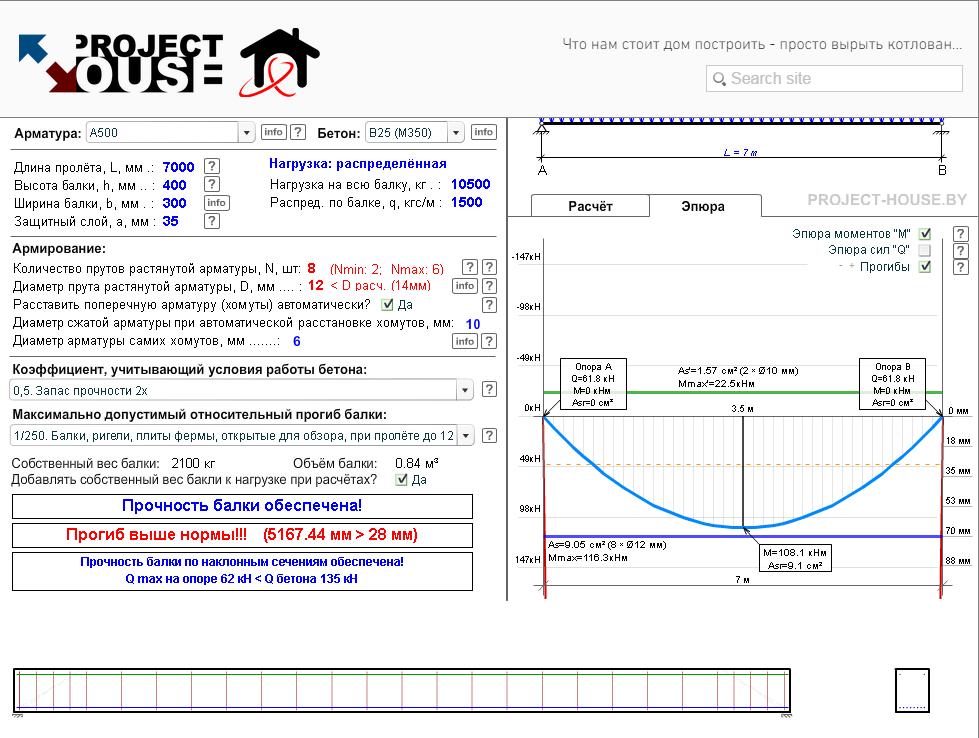
Task: Click the beam reinforcement layout drawing
Action: pyautogui.click(x=402, y=691)
